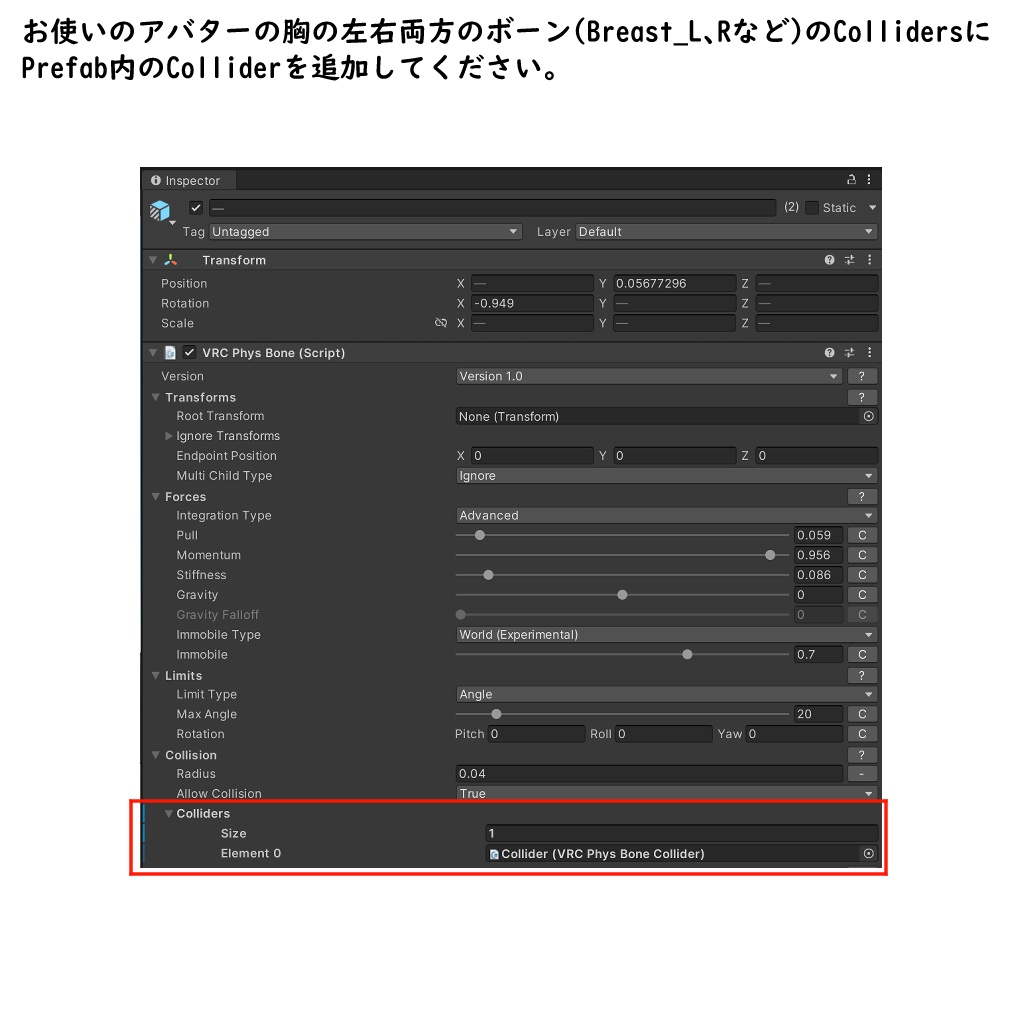Select the Inspector tab
Viewport: 1024px width, 1024px height.
(x=188, y=180)
